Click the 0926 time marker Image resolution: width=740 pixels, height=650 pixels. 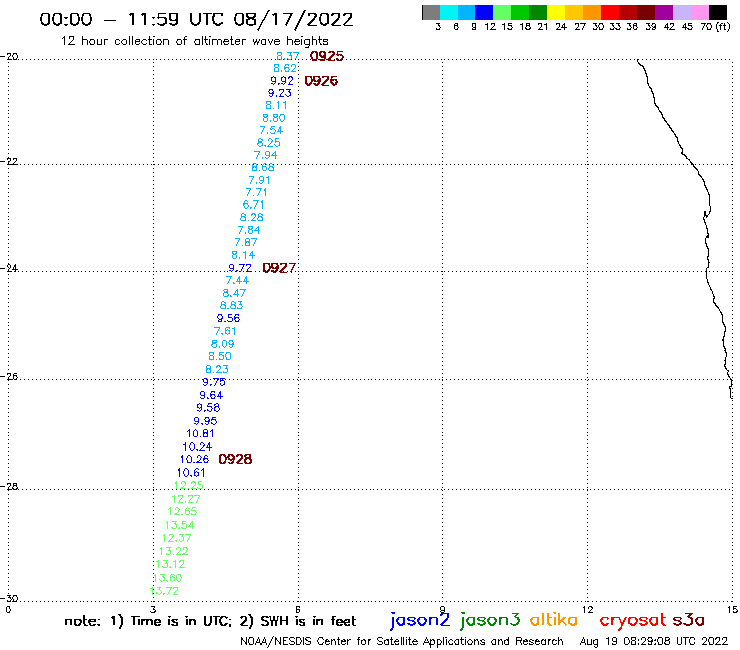click(x=321, y=81)
